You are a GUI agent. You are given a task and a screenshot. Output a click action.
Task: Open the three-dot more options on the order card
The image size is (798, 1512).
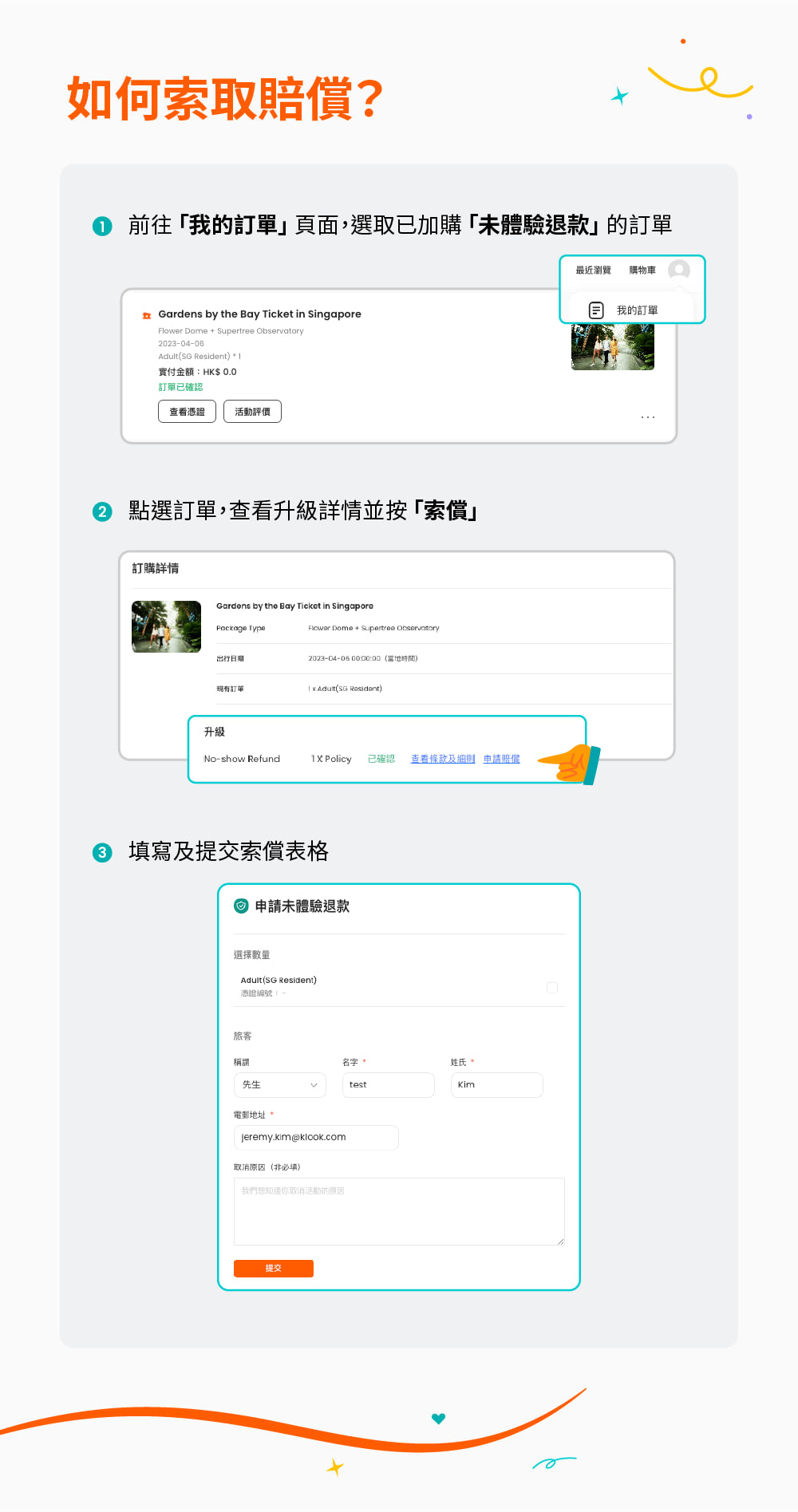648,417
